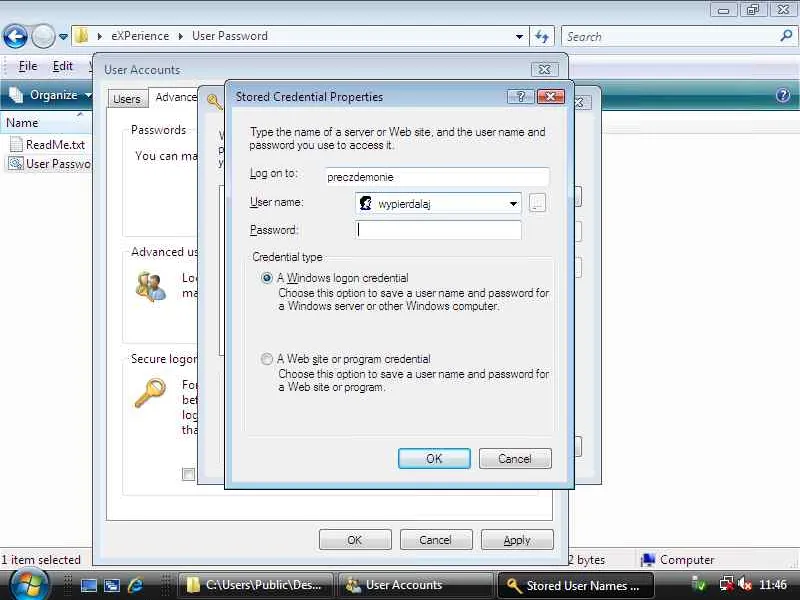The width and height of the screenshot is (800, 600).
Task: Click the eXPerience breadcrumb in address bar
Action: click(140, 36)
